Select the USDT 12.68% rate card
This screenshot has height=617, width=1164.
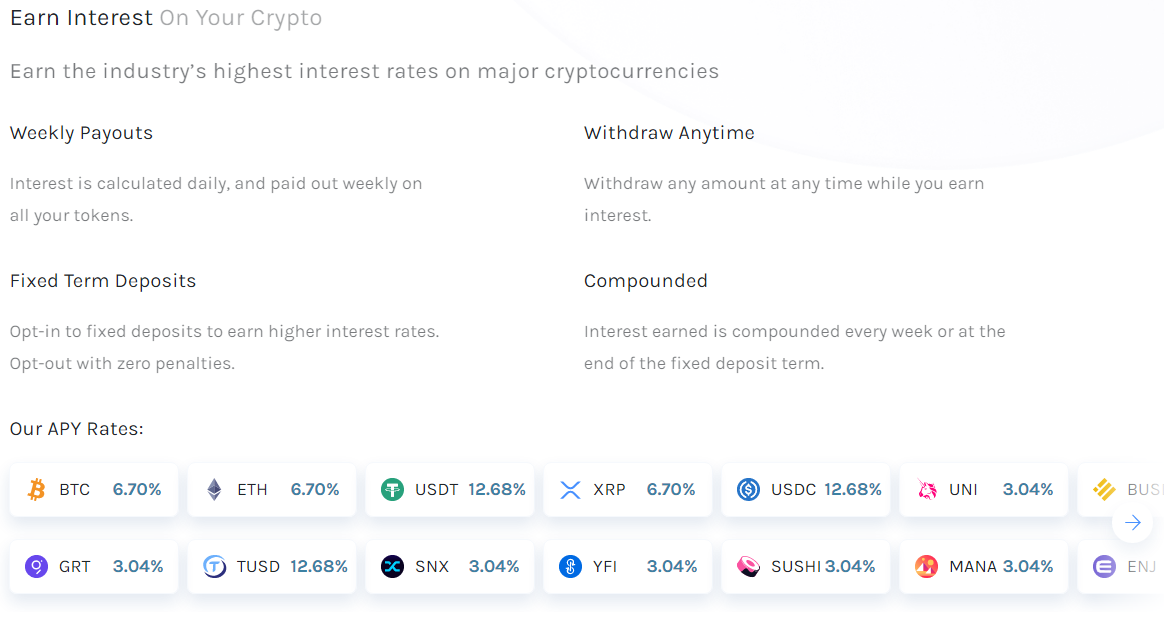pyautogui.click(x=449, y=489)
